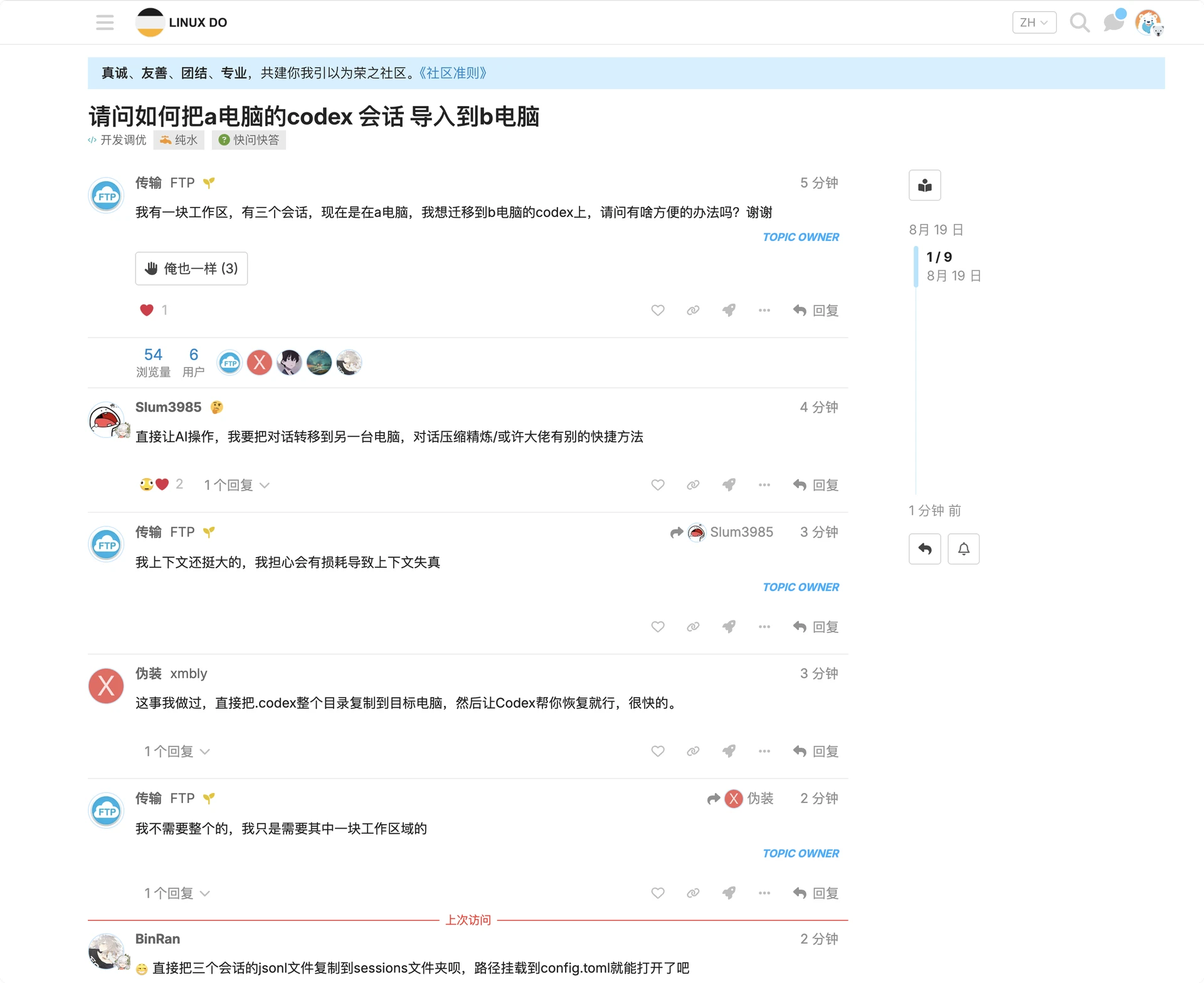
Task: Click the dark-haired anime participant avatar
Action: (289, 363)
